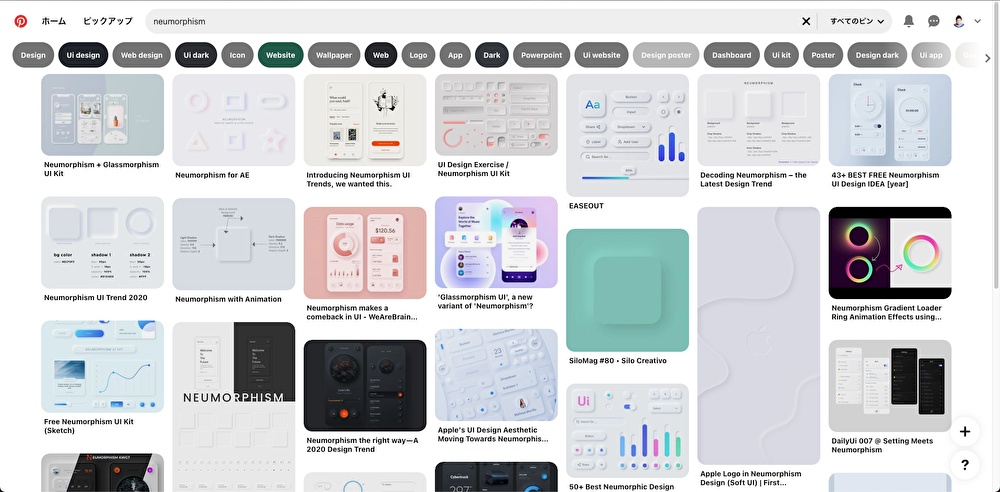This screenshot has width=1000, height=492.
Task: Click the 43+ BEST FREE Neumorphism title
Action: click(885, 179)
